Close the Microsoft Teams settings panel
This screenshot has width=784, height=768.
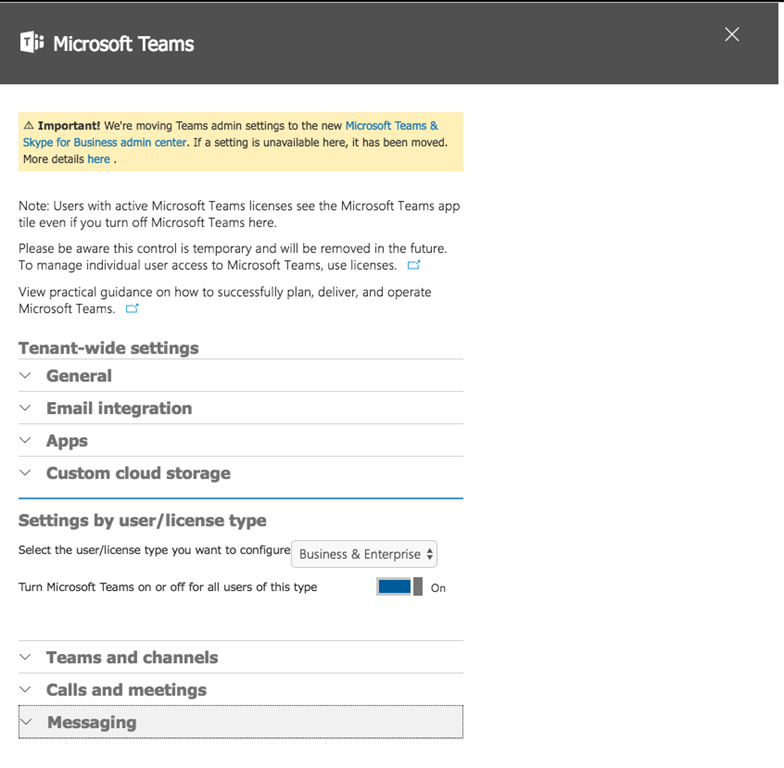pos(732,34)
